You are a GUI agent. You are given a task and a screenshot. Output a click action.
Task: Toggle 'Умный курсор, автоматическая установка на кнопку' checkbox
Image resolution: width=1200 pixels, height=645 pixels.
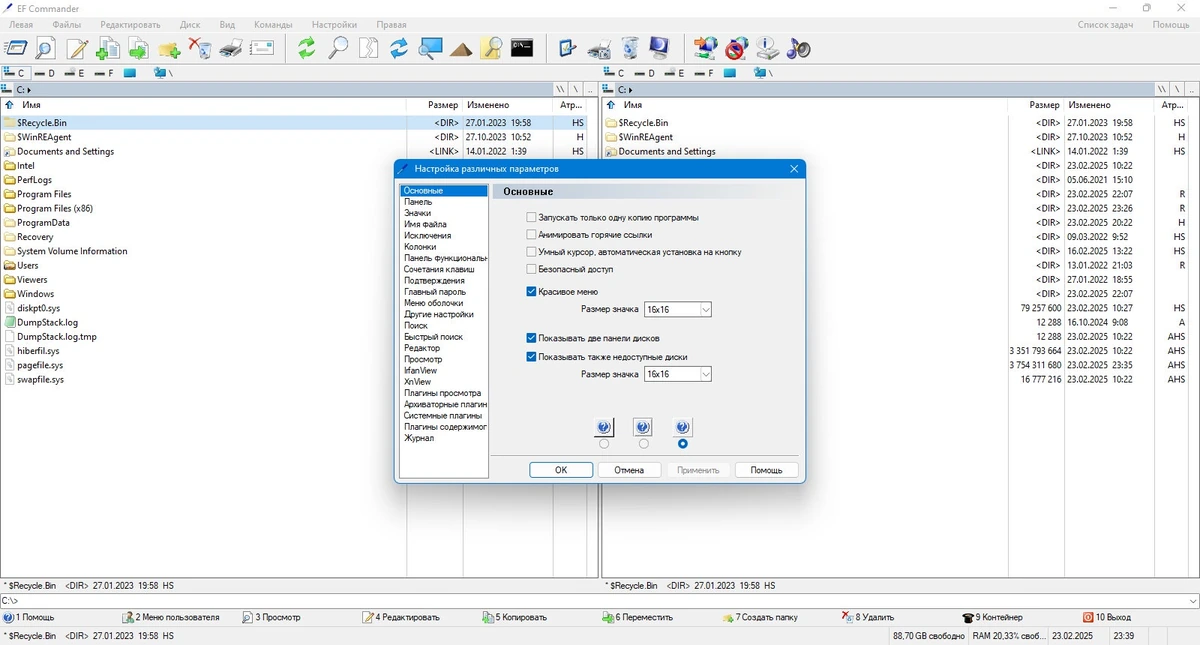click(x=532, y=252)
